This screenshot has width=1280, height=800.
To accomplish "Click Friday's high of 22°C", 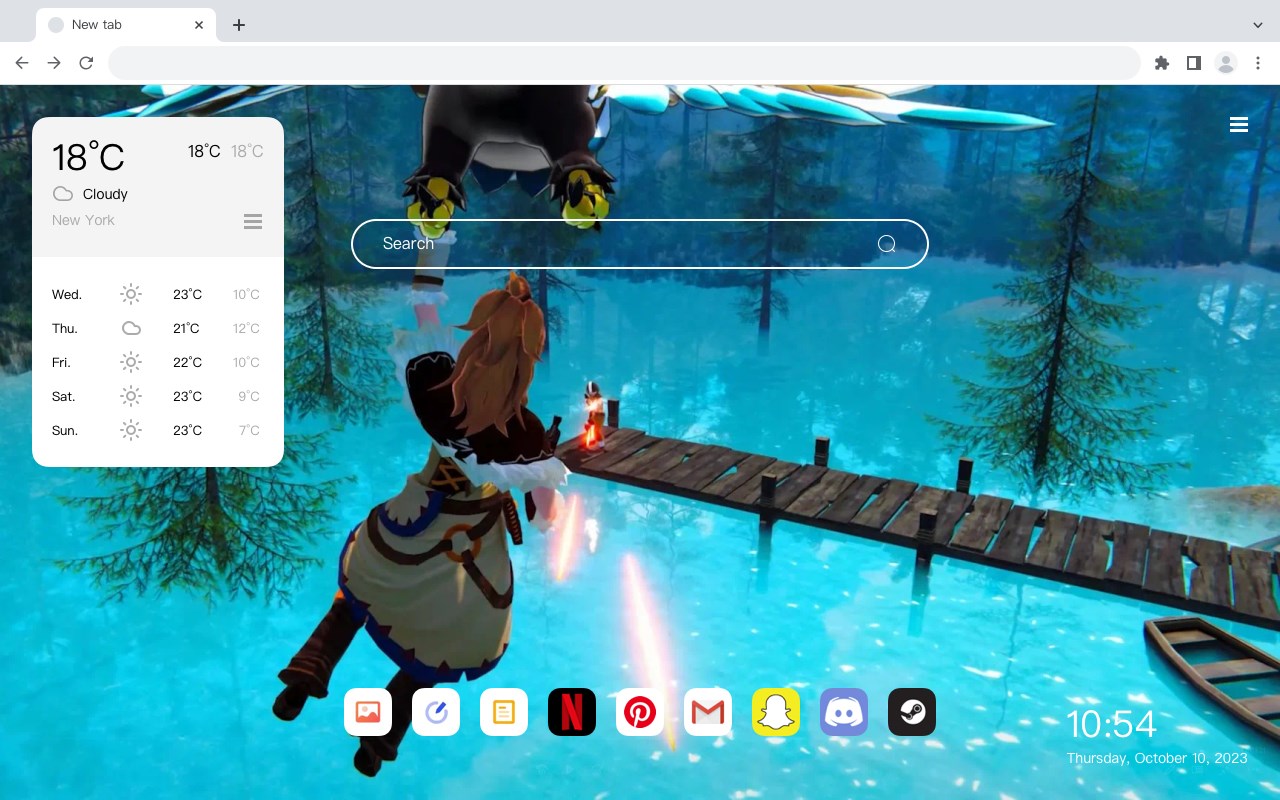I will 187,362.
